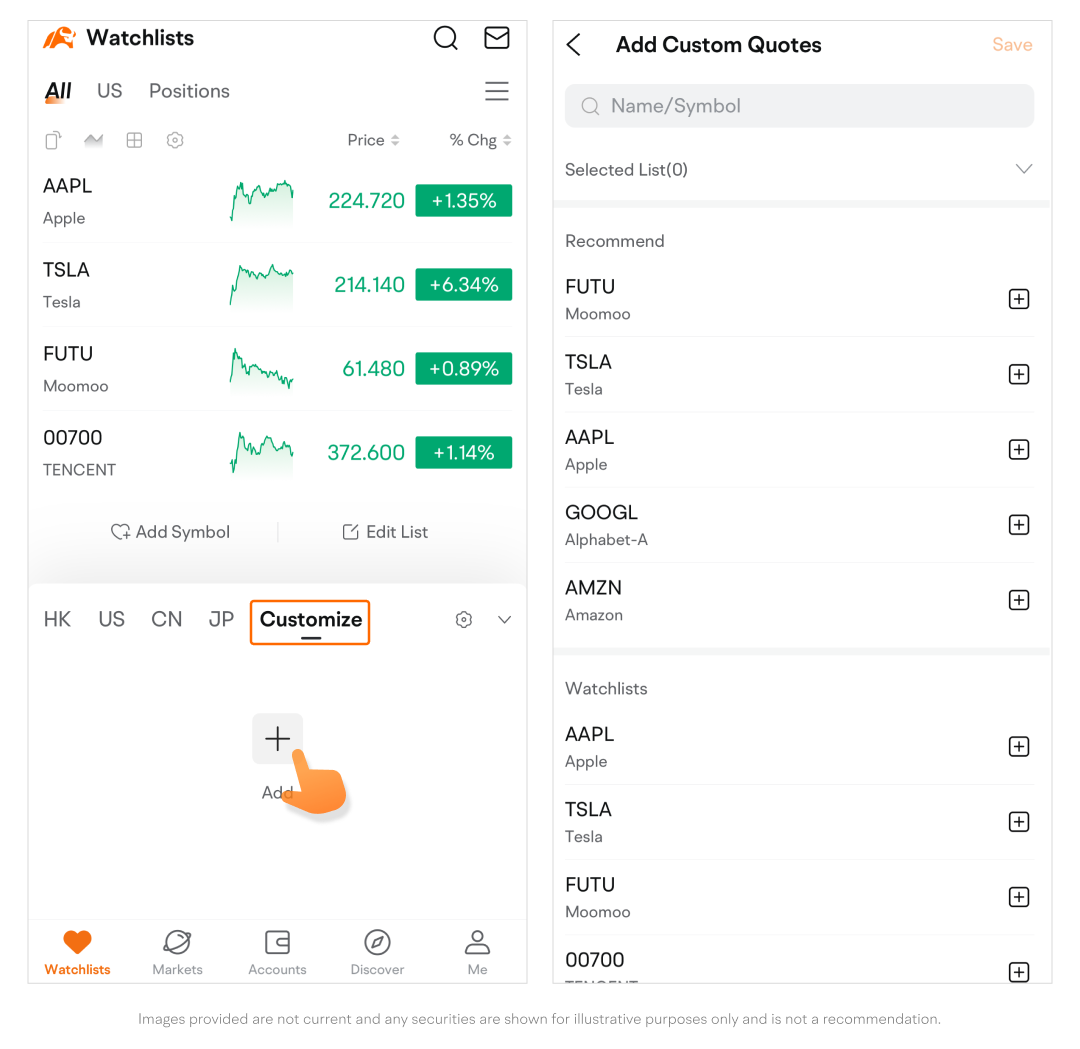
Task: Open the hamburger menu beside Positions
Action: pos(497,91)
